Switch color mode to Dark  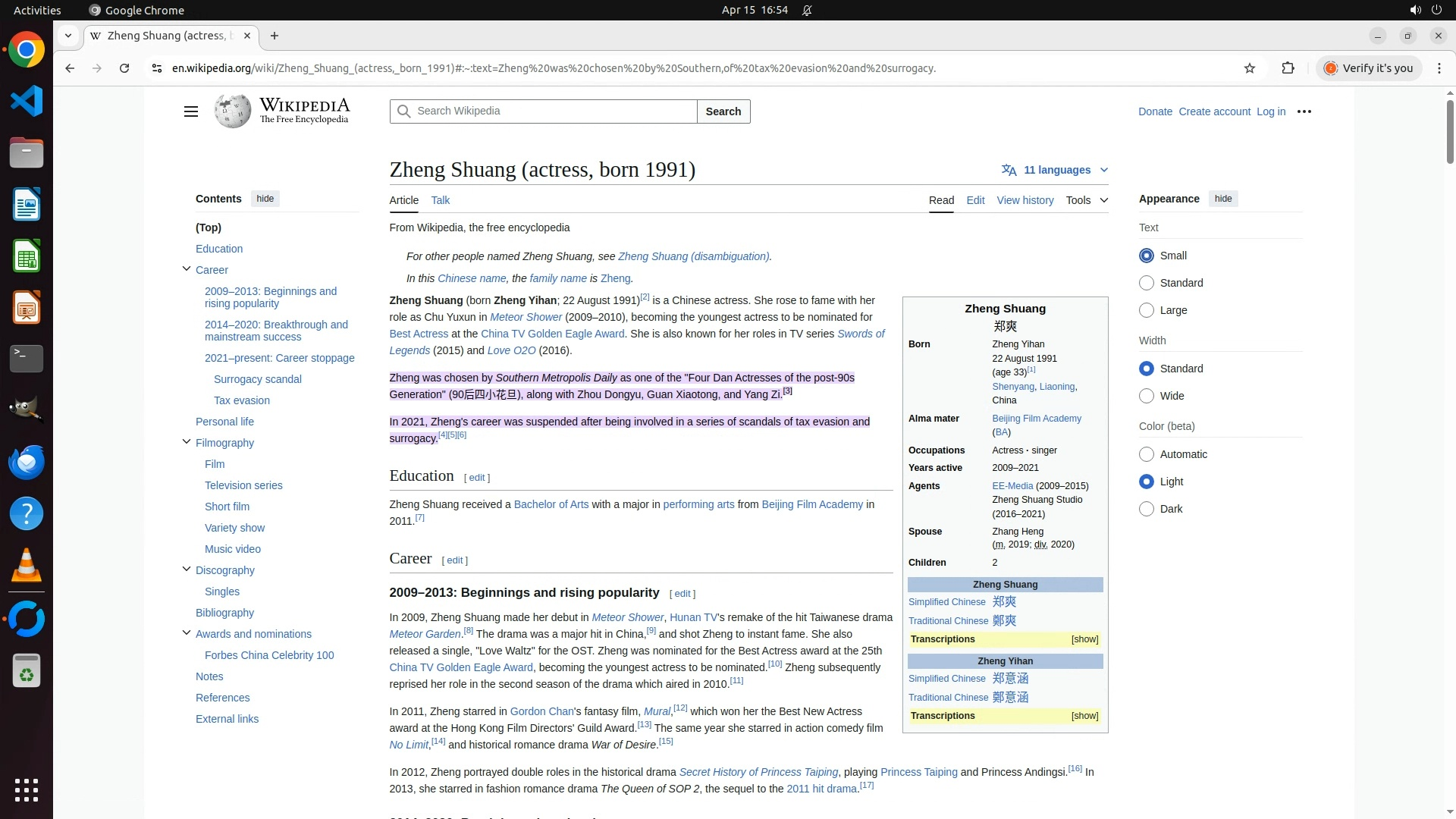1147,509
